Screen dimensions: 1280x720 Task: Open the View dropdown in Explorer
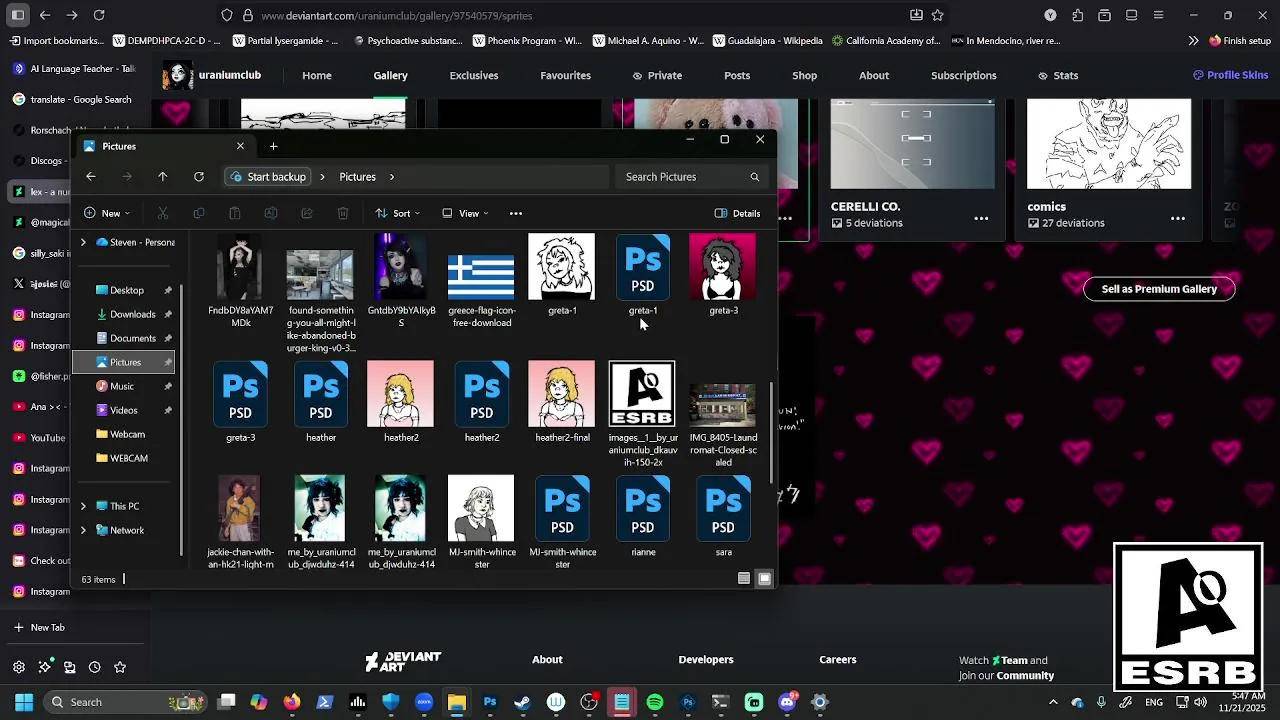pos(466,213)
